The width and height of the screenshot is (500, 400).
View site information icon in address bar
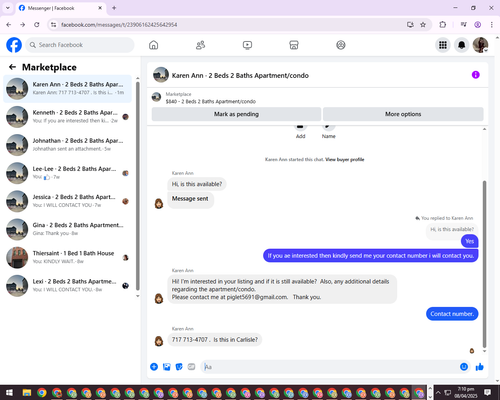[x=53, y=25]
